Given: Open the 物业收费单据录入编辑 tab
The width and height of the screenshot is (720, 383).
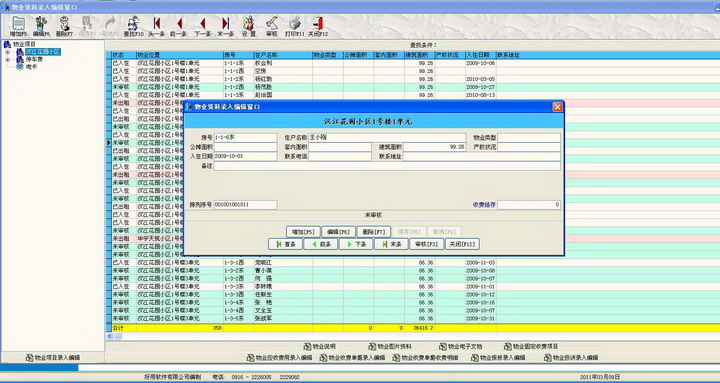Looking at the screenshot, I should click(352, 358).
